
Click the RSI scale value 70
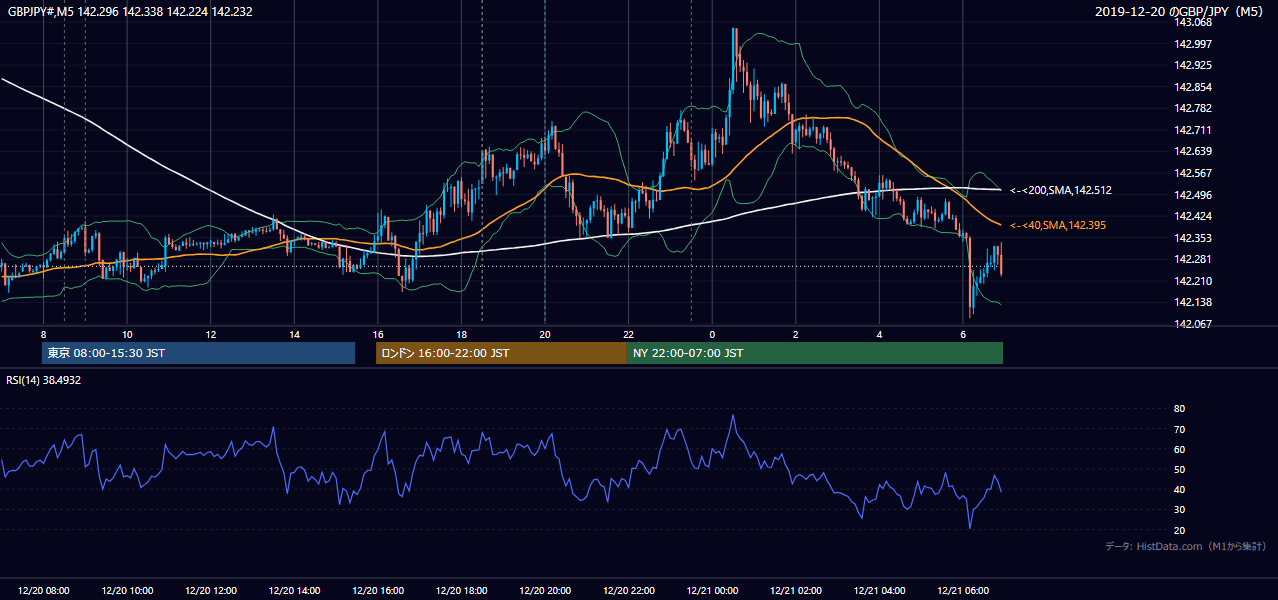(1179, 429)
